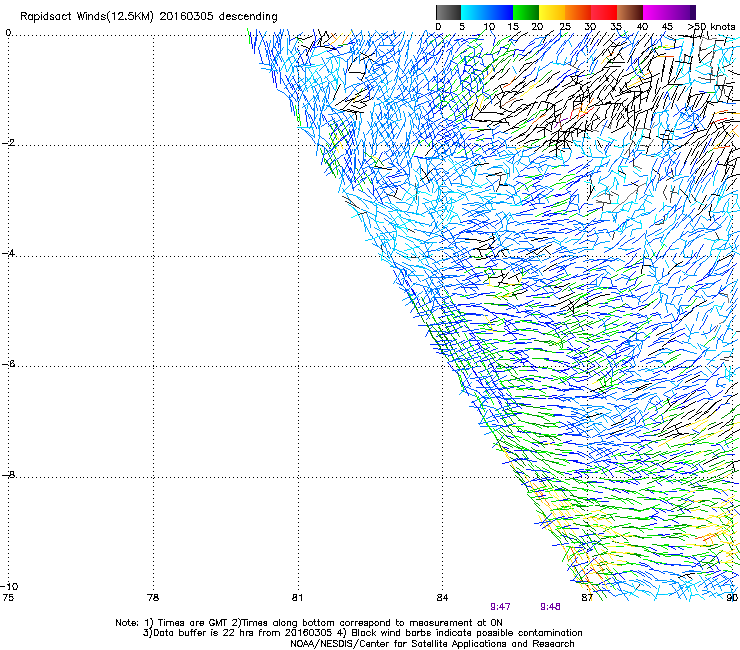
Task: Click the '-2' latitude axis label
Action: point(8,143)
